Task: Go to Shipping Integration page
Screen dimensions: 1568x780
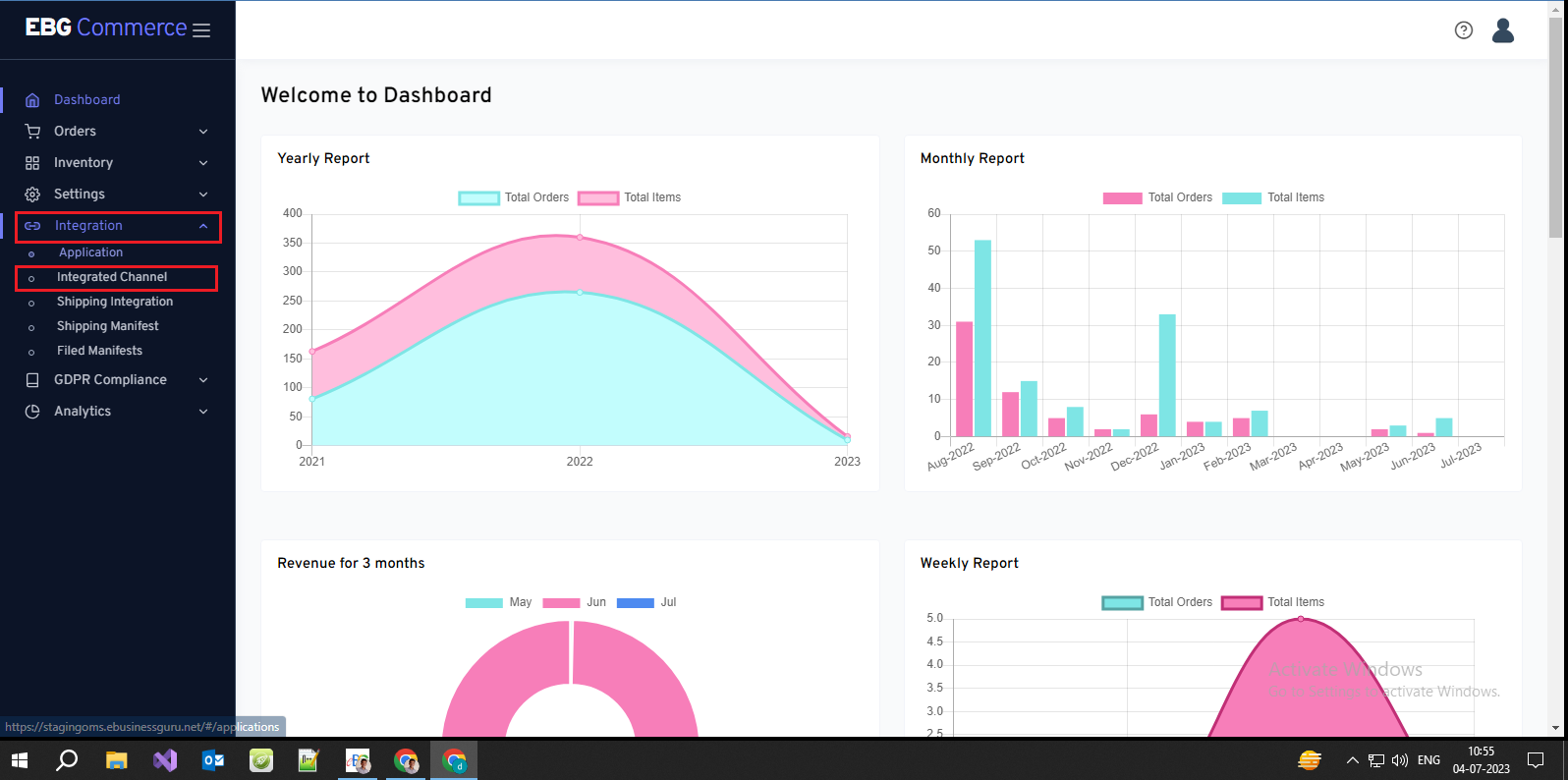Action: [x=114, y=302]
